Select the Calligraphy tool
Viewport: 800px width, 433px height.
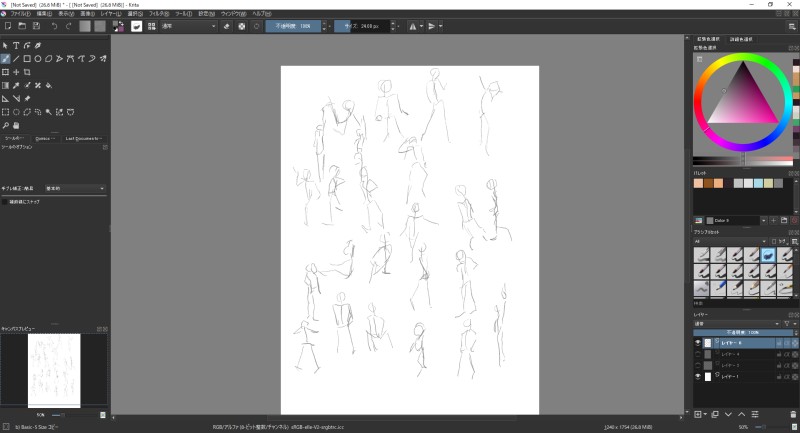[38, 45]
